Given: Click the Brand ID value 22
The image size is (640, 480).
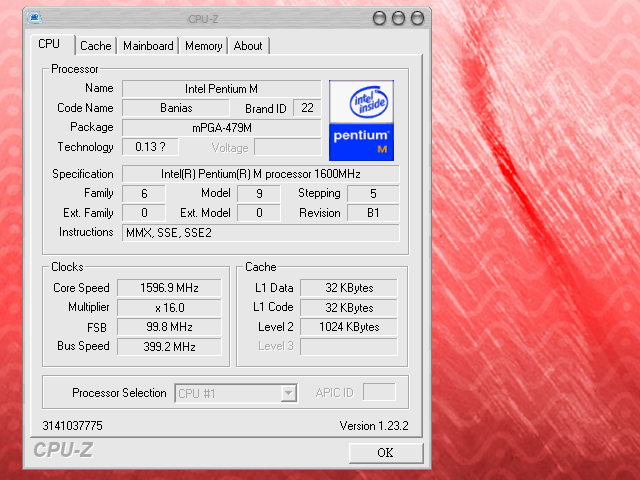Looking at the screenshot, I should 307,108.
